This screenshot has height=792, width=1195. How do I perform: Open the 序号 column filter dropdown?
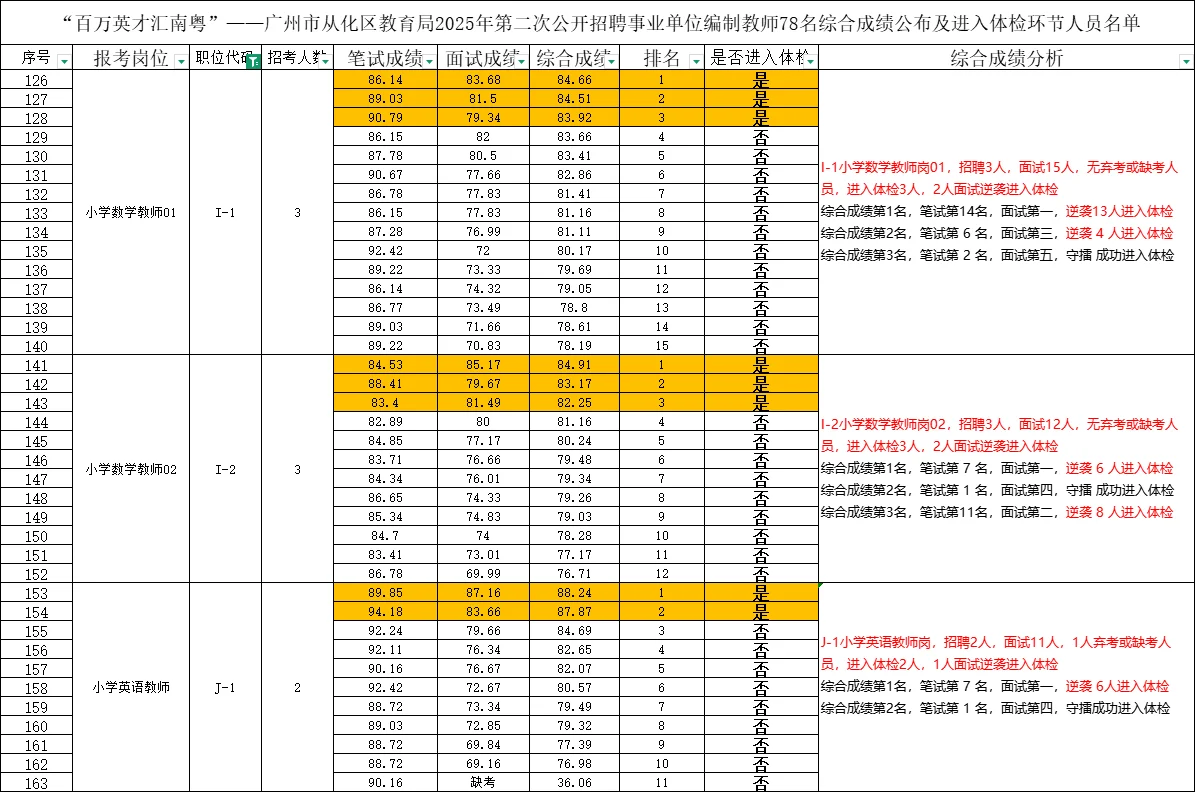click(63, 61)
